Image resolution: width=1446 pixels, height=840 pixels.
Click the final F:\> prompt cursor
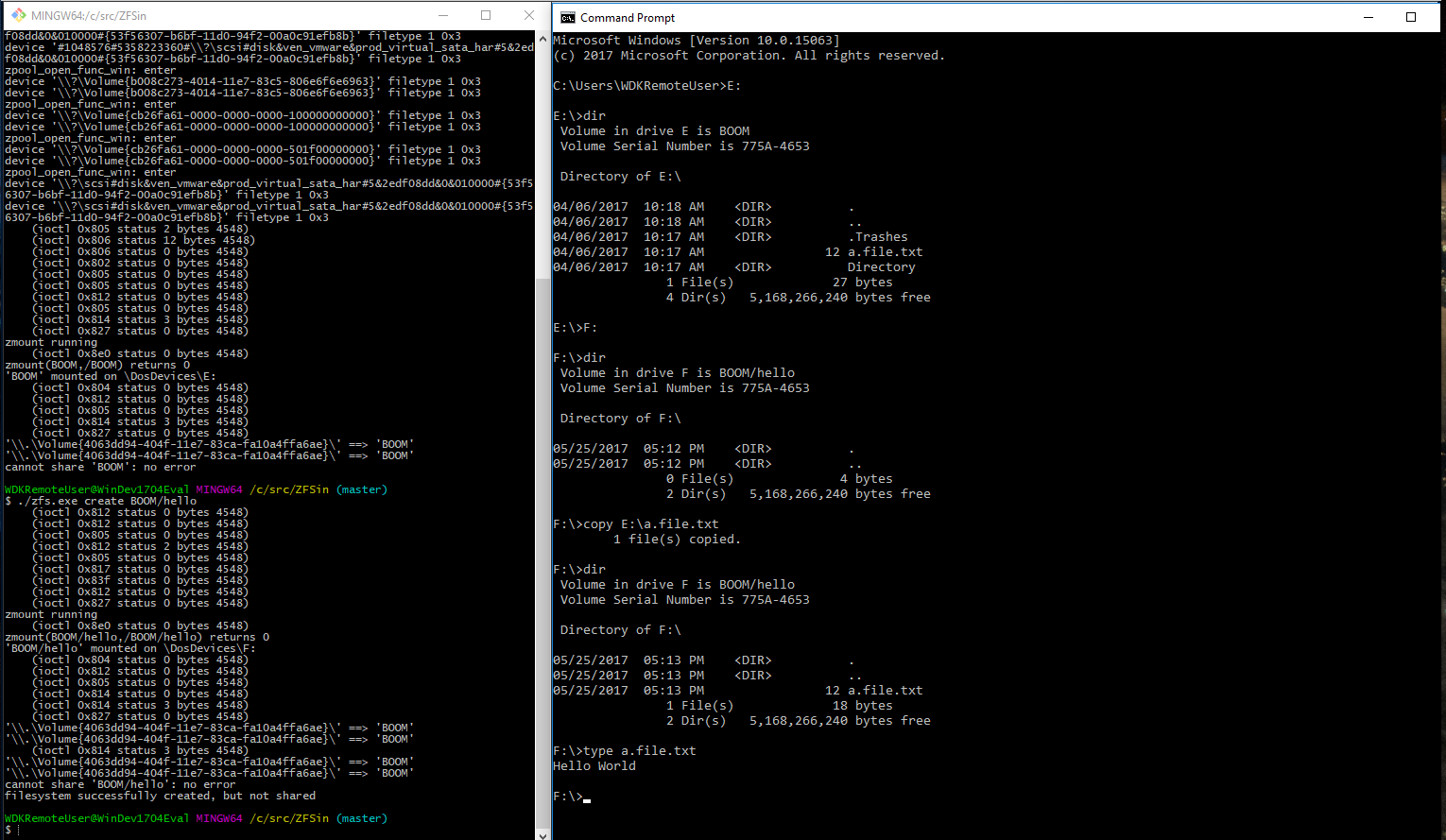pyautogui.click(x=587, y=799)
